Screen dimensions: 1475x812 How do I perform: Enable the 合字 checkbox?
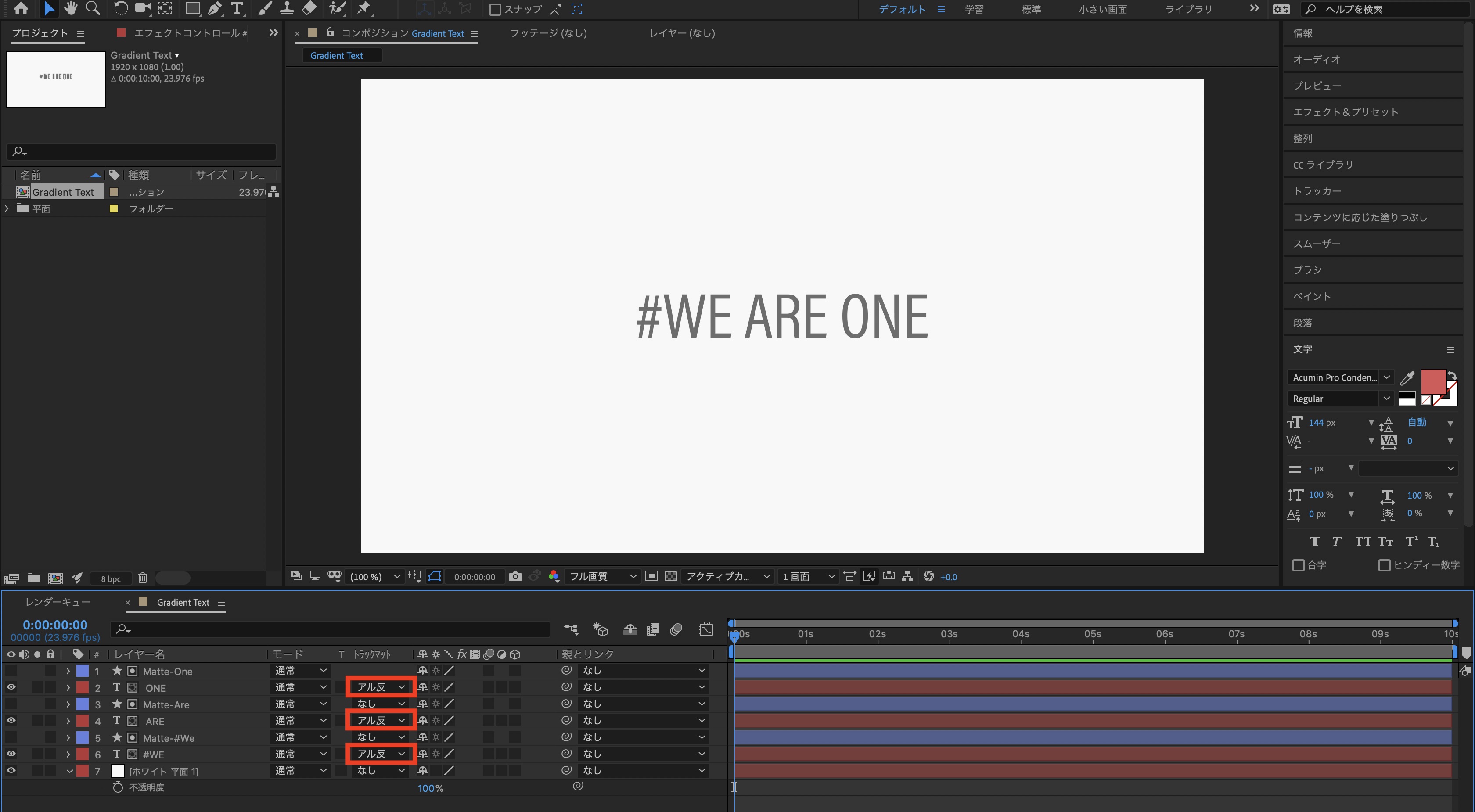pyautogui.click(x=1299, y=565)
